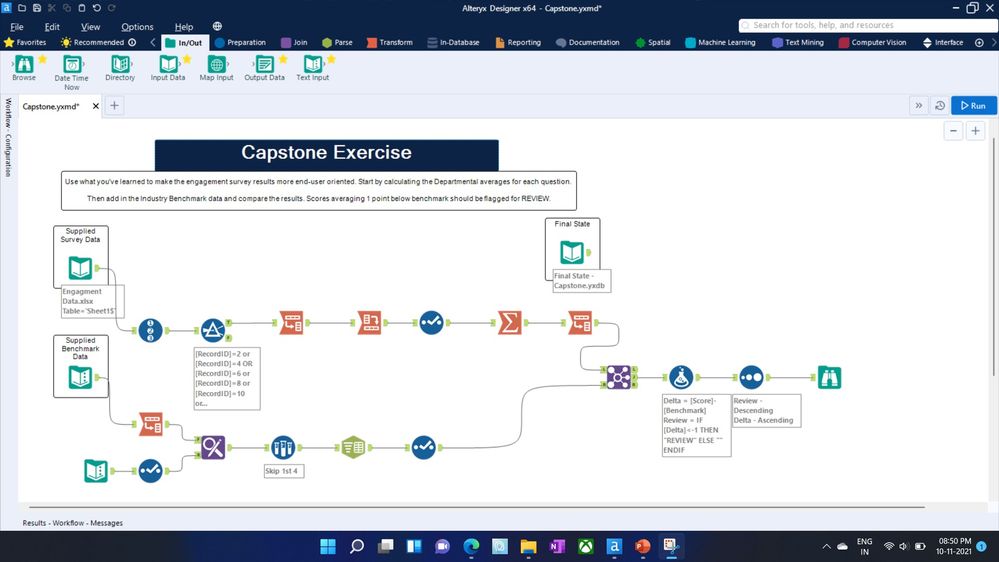Select the Text Input tool icon
The height and width of the screenshot is (562, 999).
tap(312, 64)
